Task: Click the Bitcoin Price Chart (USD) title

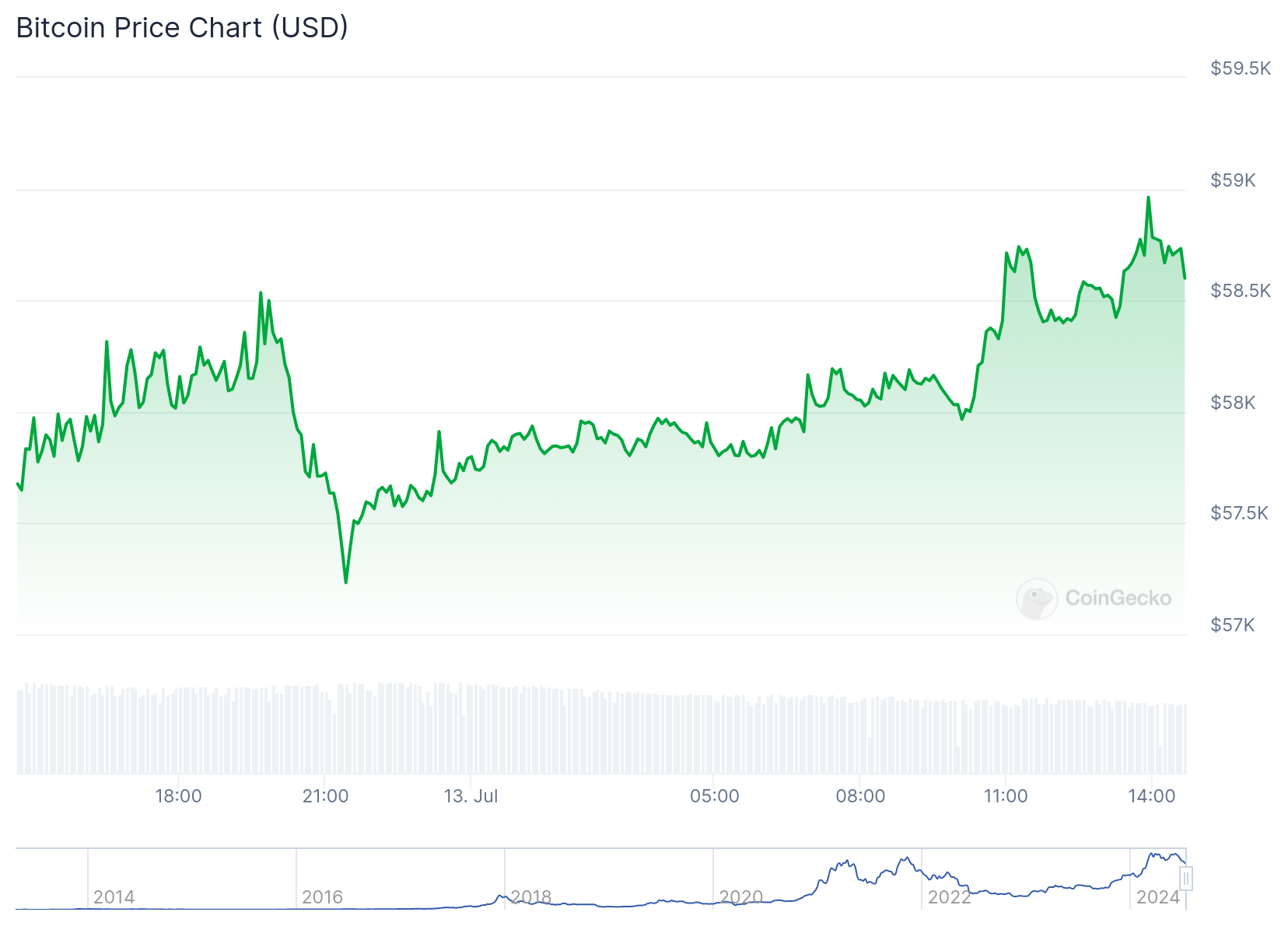Action: pyautogui.click(x=182, y=28)
